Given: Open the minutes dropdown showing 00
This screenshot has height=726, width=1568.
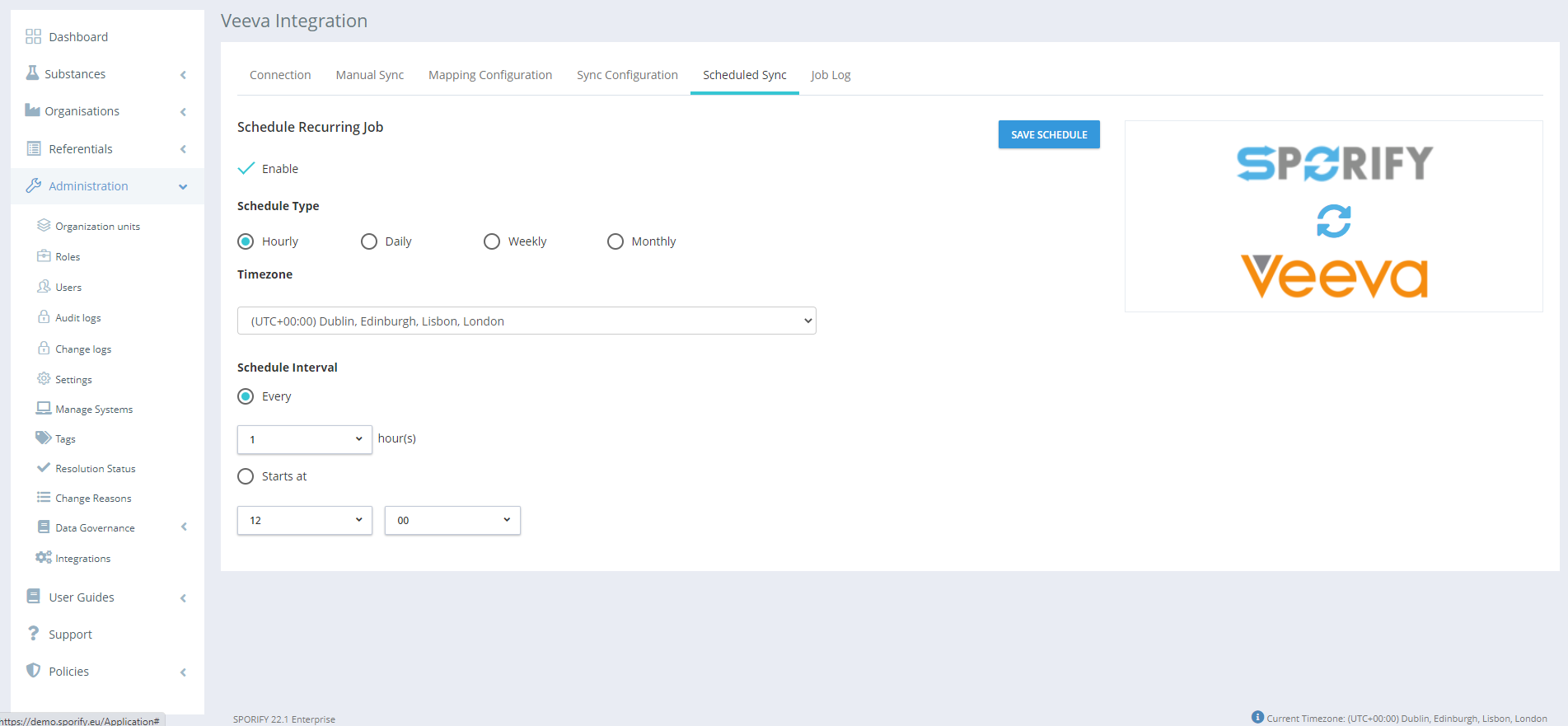Looking at the screenshot, I should [x=452, y=520].
